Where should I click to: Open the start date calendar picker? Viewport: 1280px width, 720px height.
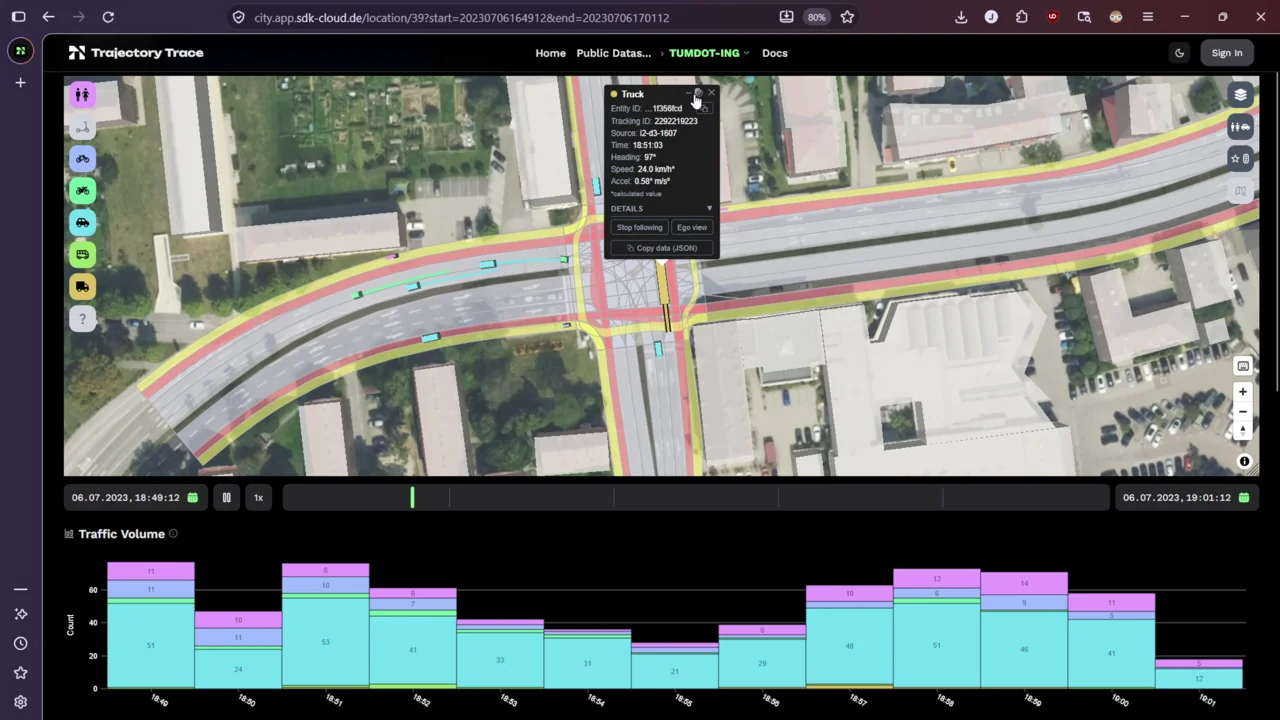pos(192,498)
